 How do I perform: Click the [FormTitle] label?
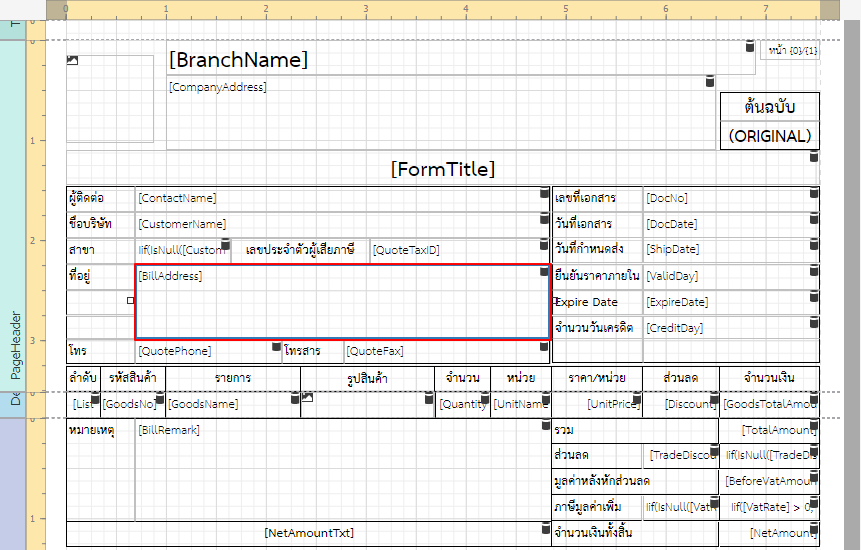[443, 169]
